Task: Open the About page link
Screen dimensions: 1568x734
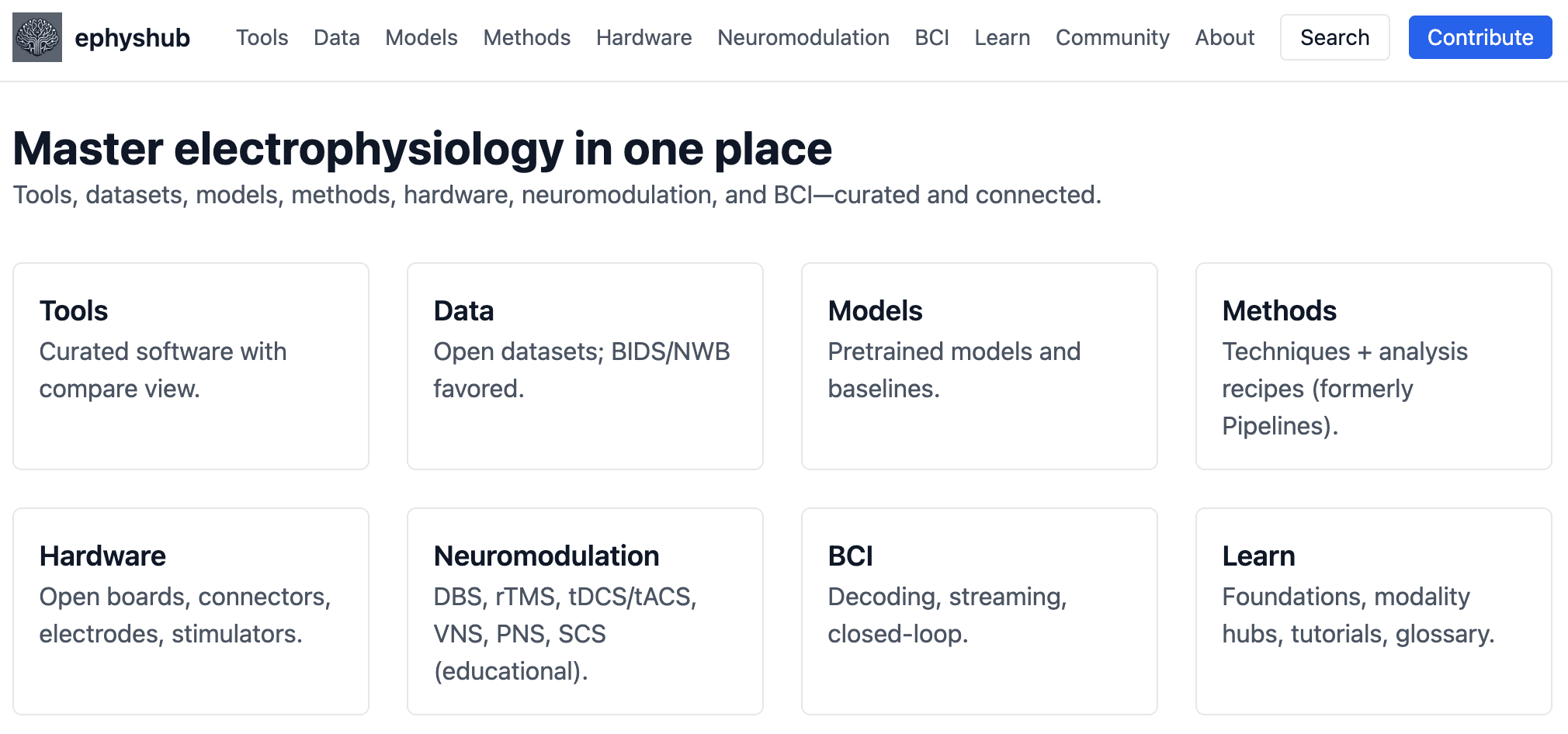Action: click(1224, 37)
